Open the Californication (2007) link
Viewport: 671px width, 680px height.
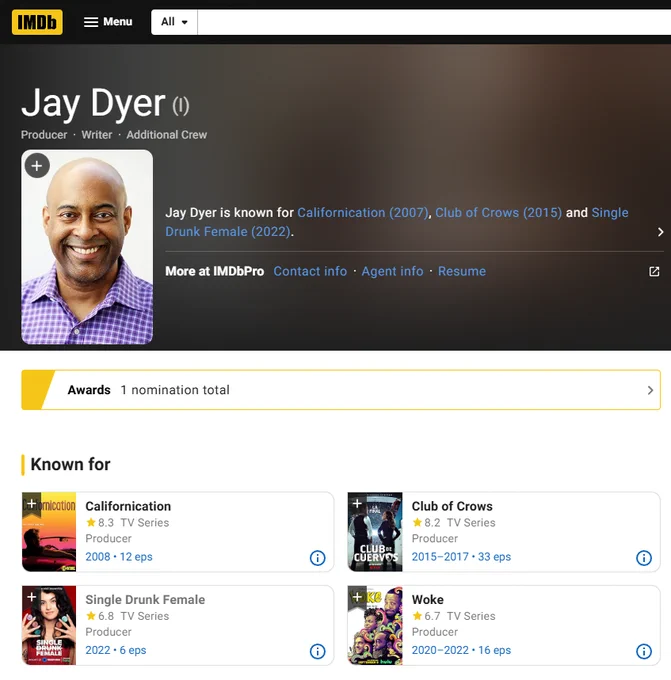point(363,212)
